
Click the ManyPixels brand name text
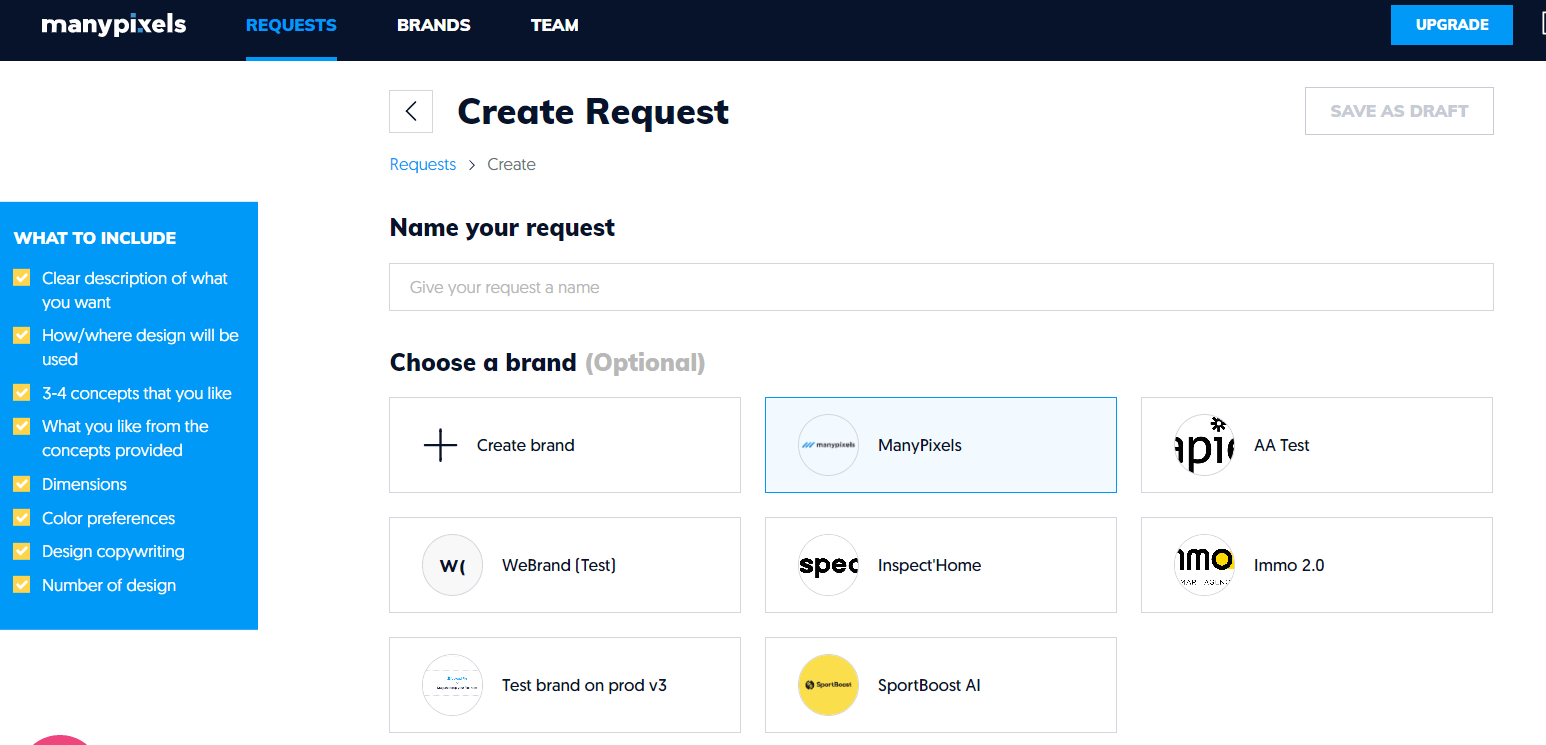[x=920, y=446]
